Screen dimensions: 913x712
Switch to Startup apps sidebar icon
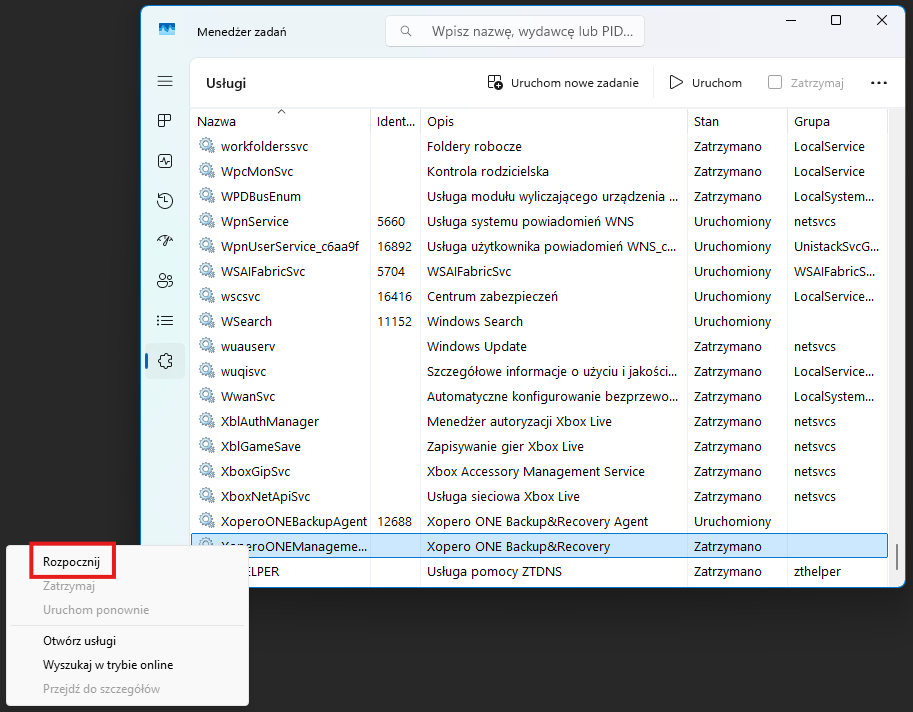[x=165, y=241]
